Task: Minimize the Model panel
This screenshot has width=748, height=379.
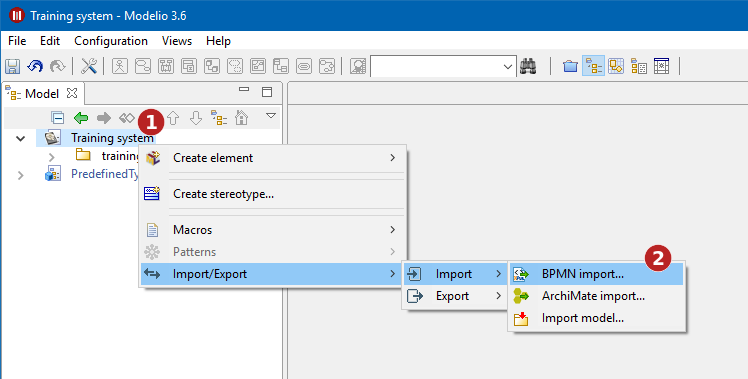Action: point(244,89)
